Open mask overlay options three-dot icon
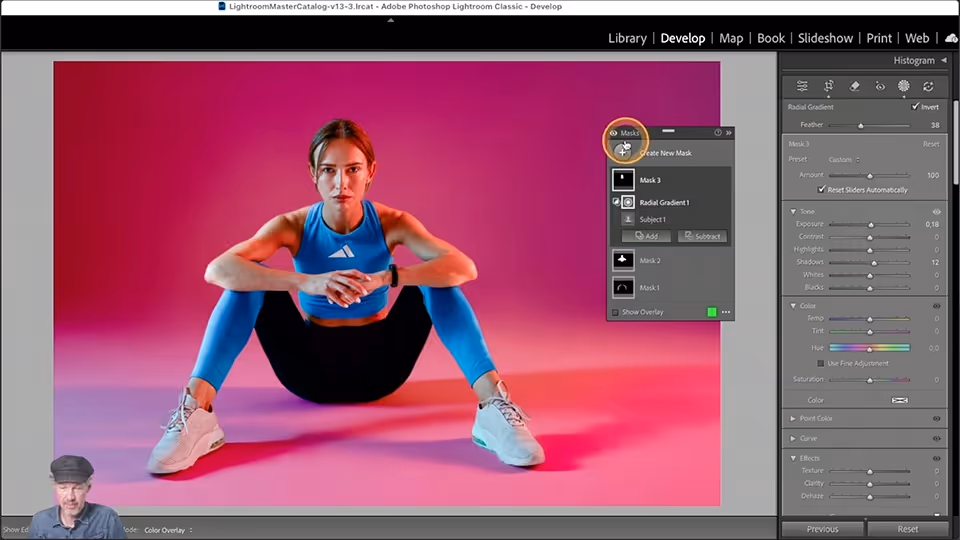This screenshot has height=540, width=960. (726, 312)
